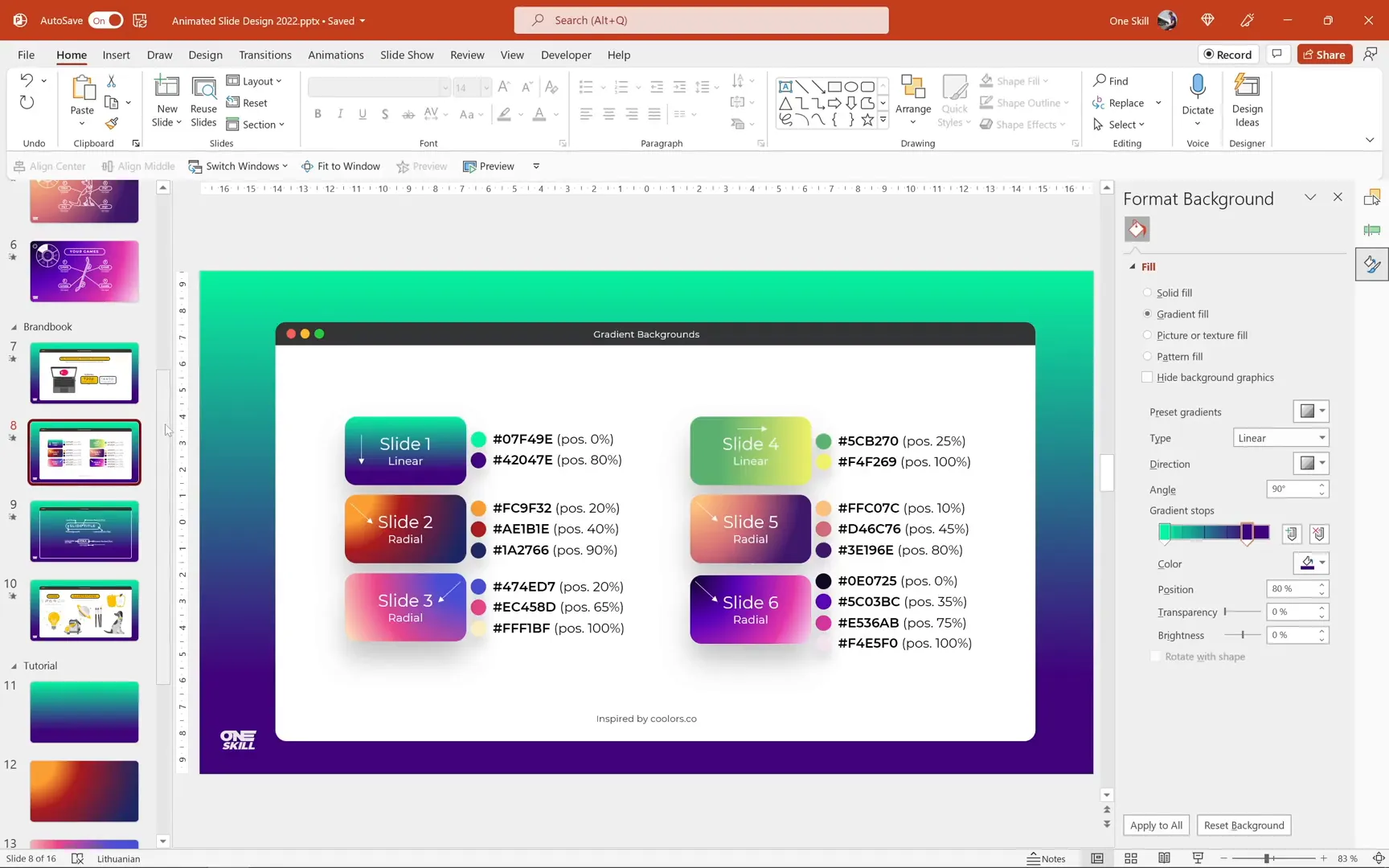The height and width of the screenshot is (868, 1389).
Task: Click the Fill paint bucket tab icon
Action: [x=1137, y=230]
